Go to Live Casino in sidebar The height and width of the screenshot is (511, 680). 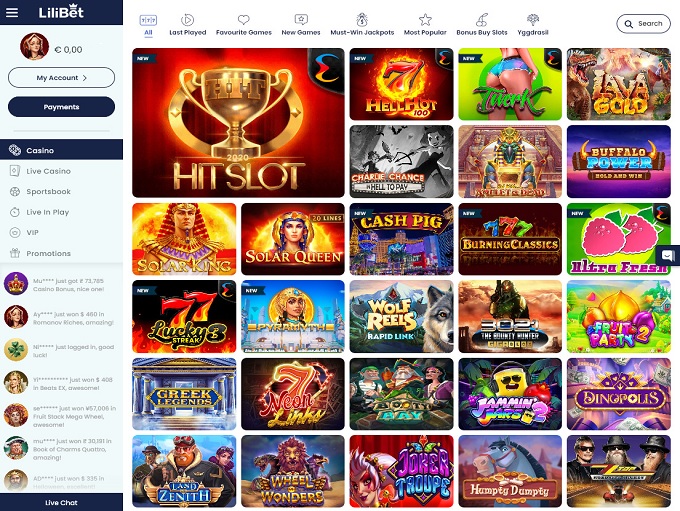coord(48,171)
